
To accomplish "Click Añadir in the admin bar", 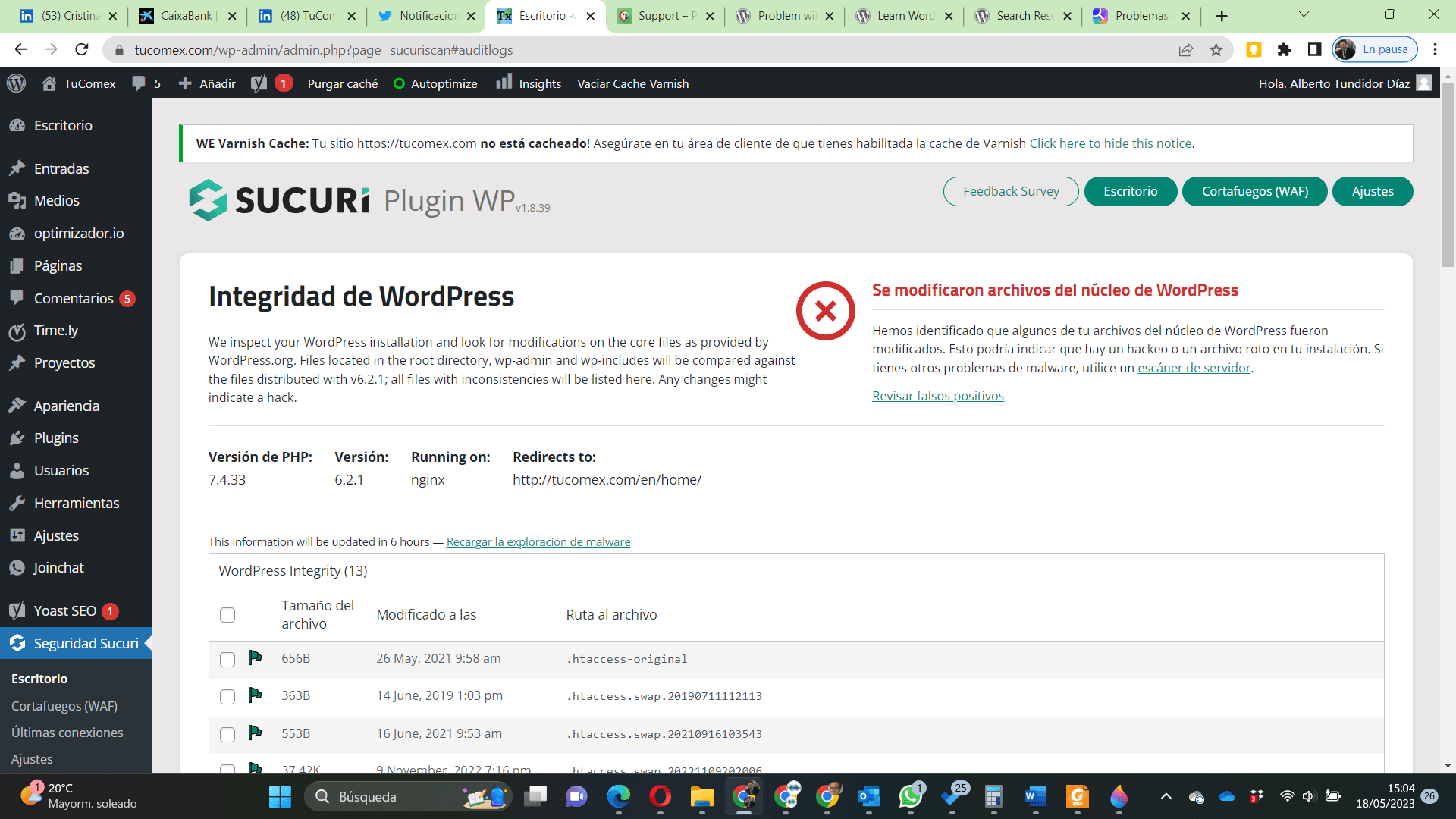I will tap(207, 83).
